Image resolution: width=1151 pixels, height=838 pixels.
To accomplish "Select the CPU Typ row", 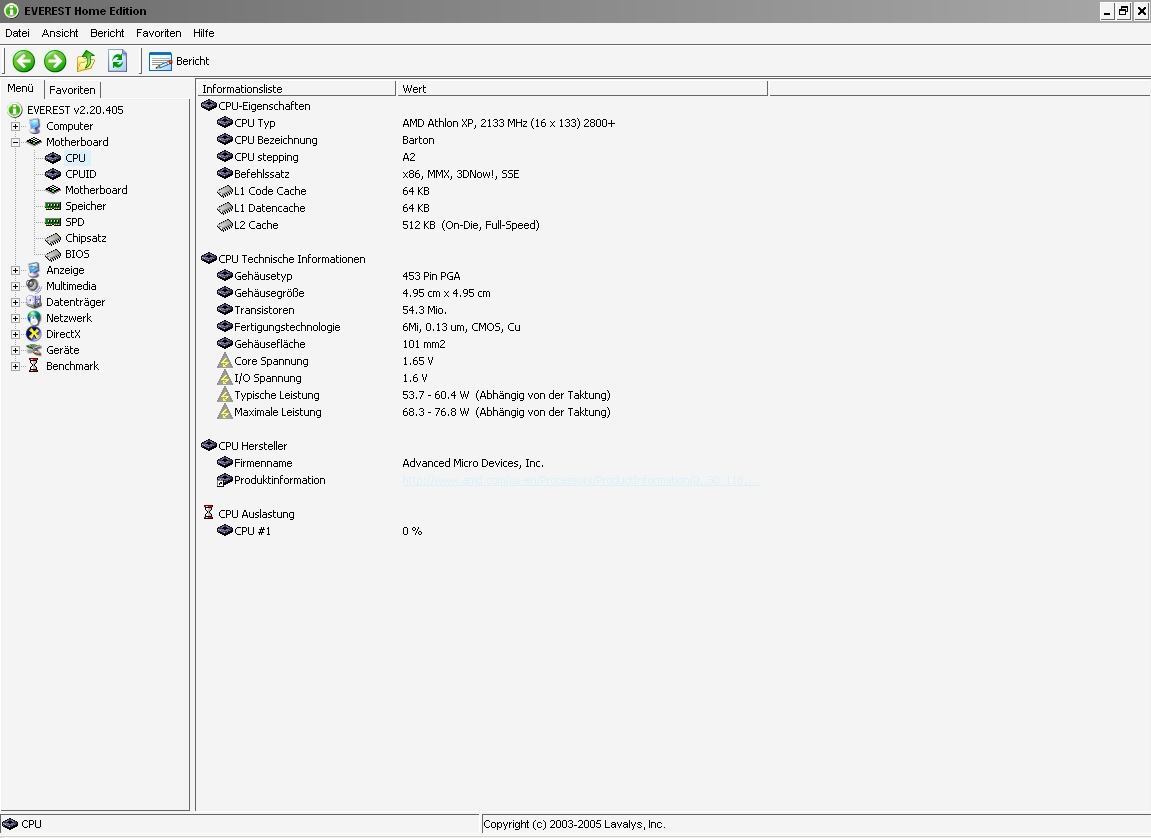I will point(482,123).
